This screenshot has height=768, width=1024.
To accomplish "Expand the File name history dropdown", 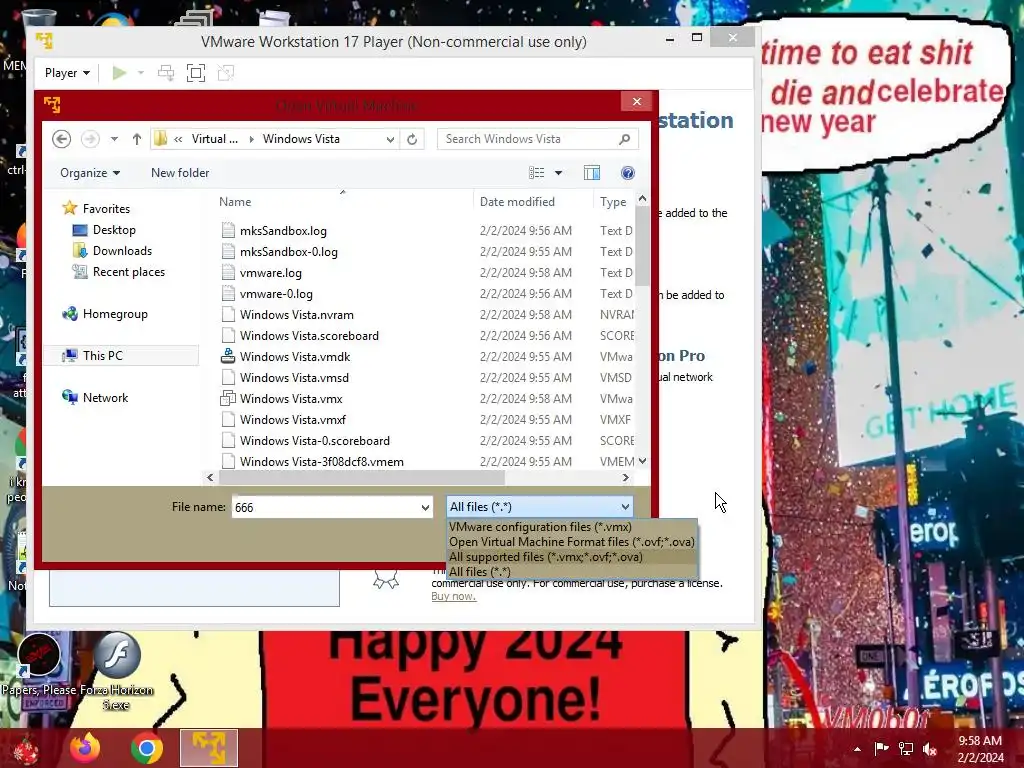I will 425,507.
